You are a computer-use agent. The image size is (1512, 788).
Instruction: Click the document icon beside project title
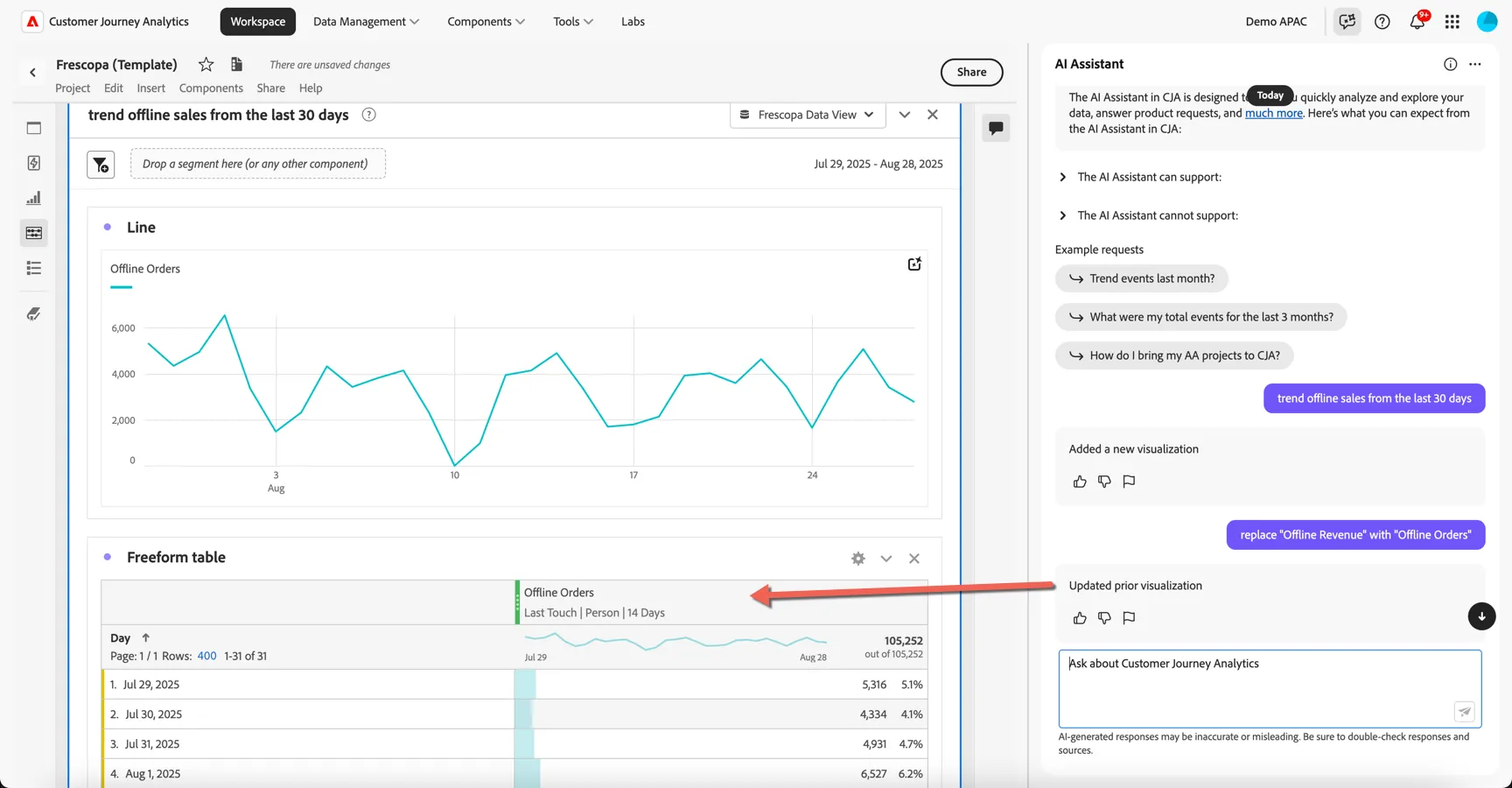[236, 64]
